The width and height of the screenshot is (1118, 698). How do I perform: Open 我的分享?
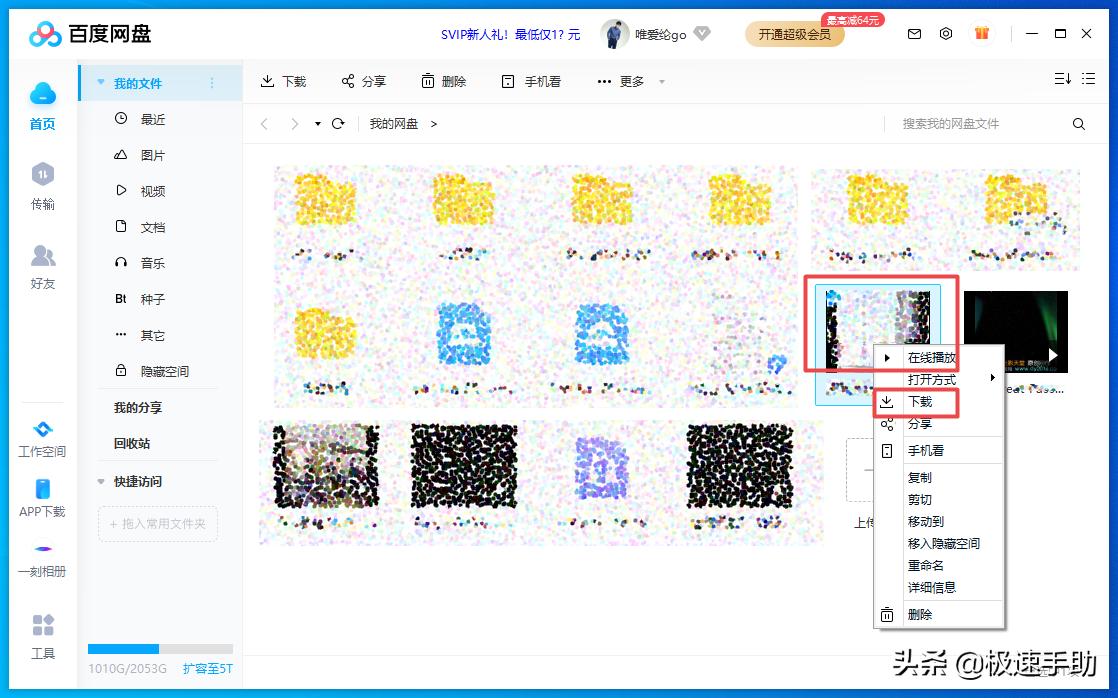tap(138, 408)
